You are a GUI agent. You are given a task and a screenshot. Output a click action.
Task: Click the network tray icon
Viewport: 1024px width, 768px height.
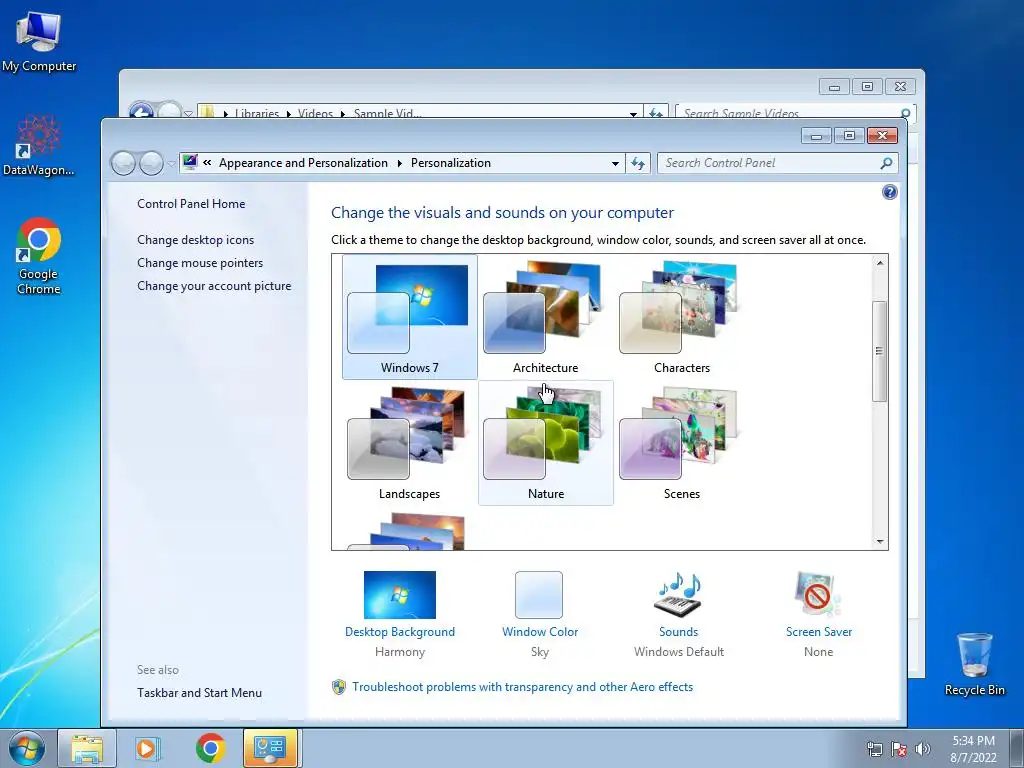(x=874, y=749)
